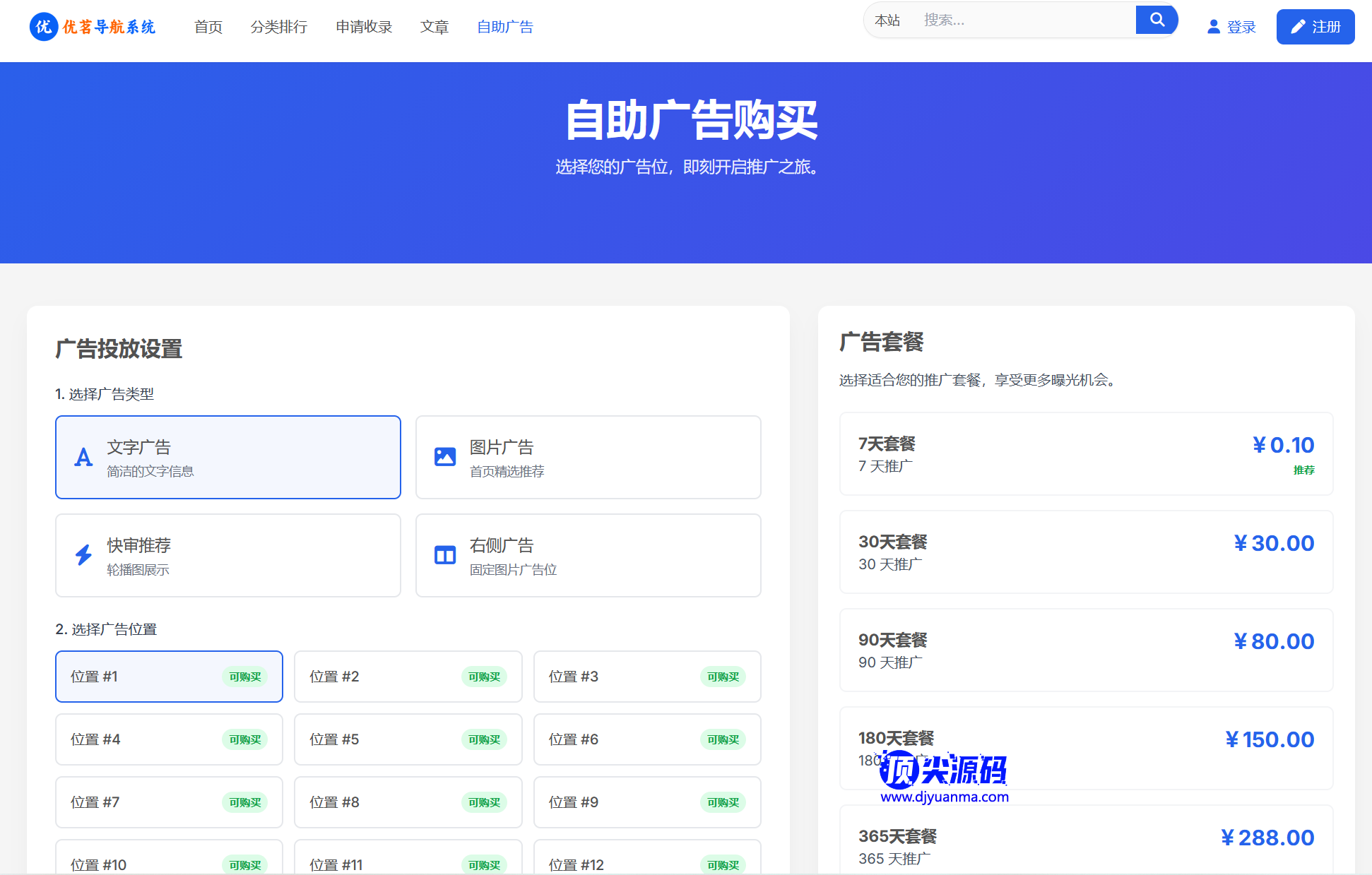
Task: Click the picture icon for 图片广告
Action: (444, 457)
